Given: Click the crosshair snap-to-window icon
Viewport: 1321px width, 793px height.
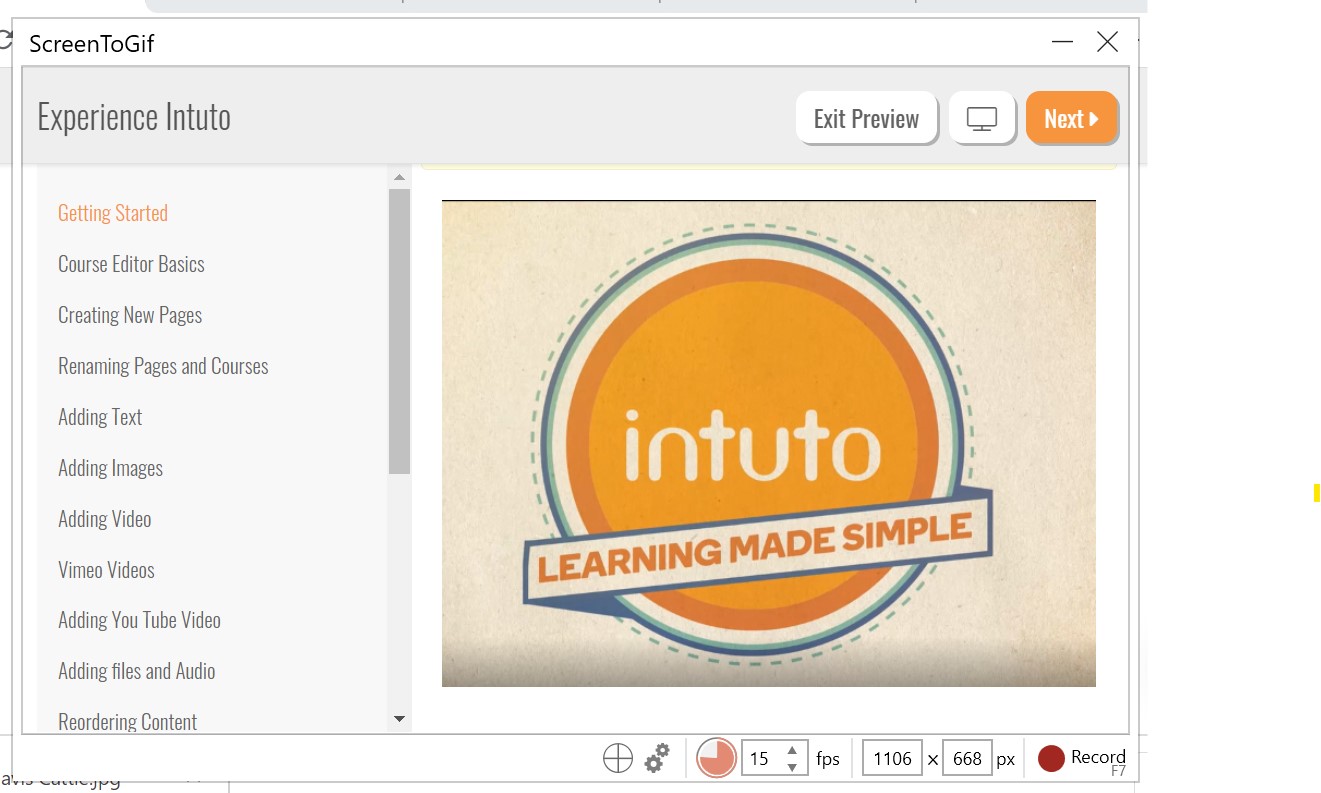Looking at the screenshot, I should [x=618, y=759].
